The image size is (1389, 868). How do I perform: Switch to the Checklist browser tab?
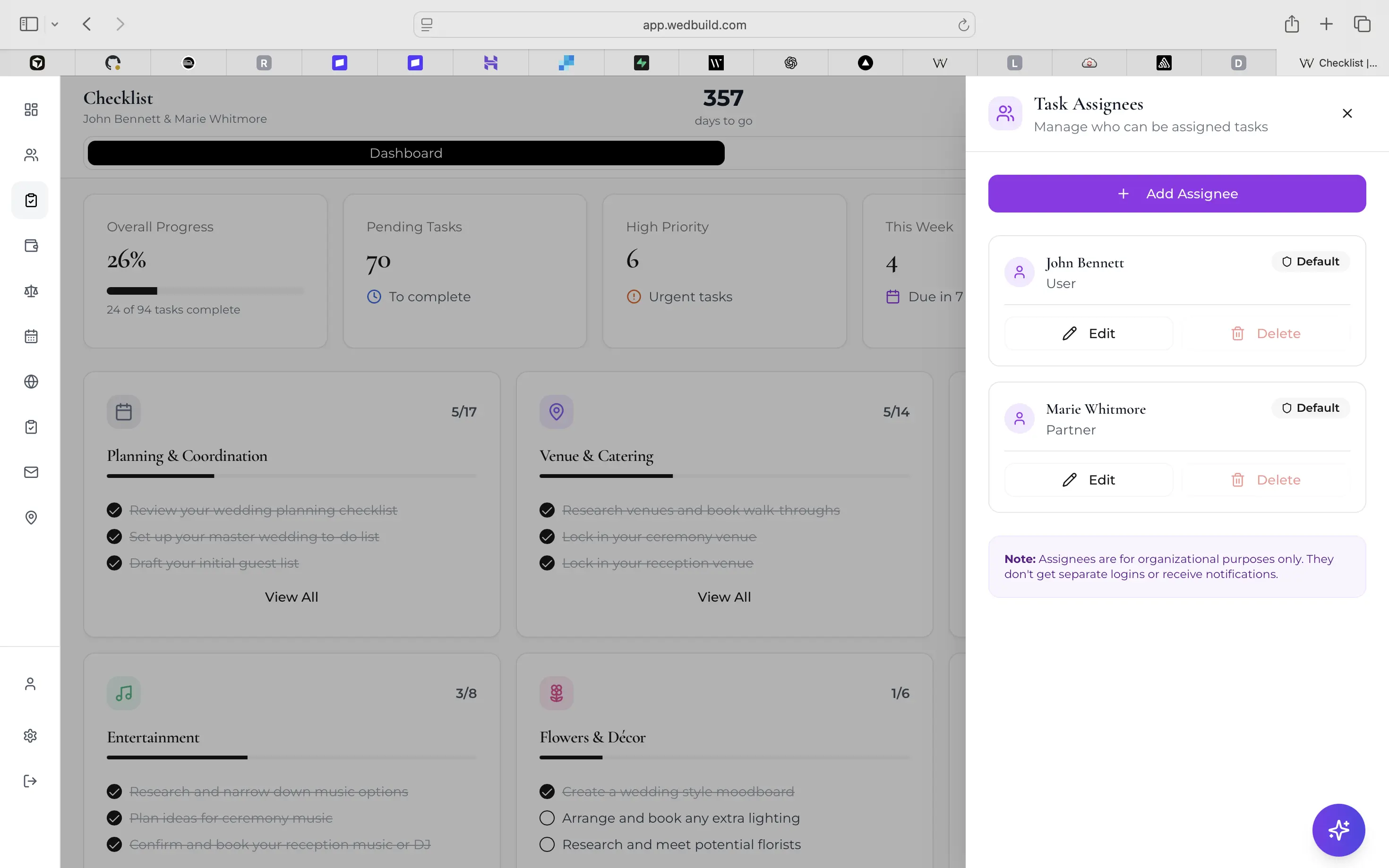[1332, 63]
